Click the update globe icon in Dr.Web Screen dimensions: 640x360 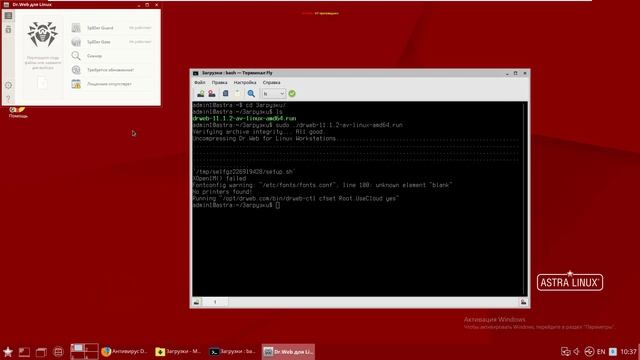pos(76,70)
